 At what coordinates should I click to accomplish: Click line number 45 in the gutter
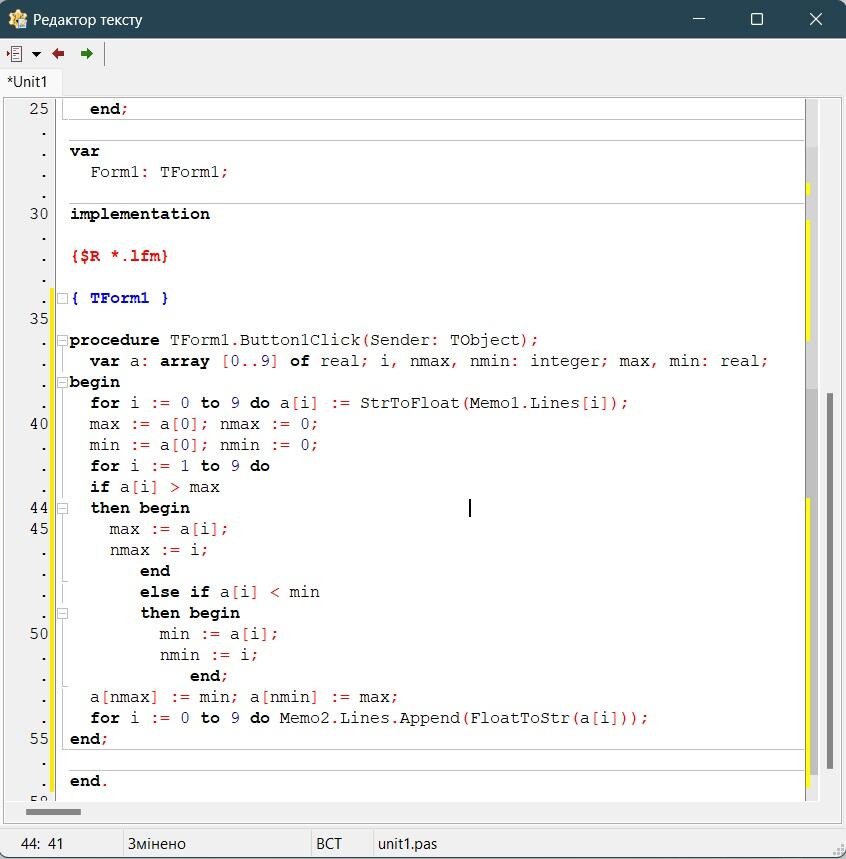point(39,529)
